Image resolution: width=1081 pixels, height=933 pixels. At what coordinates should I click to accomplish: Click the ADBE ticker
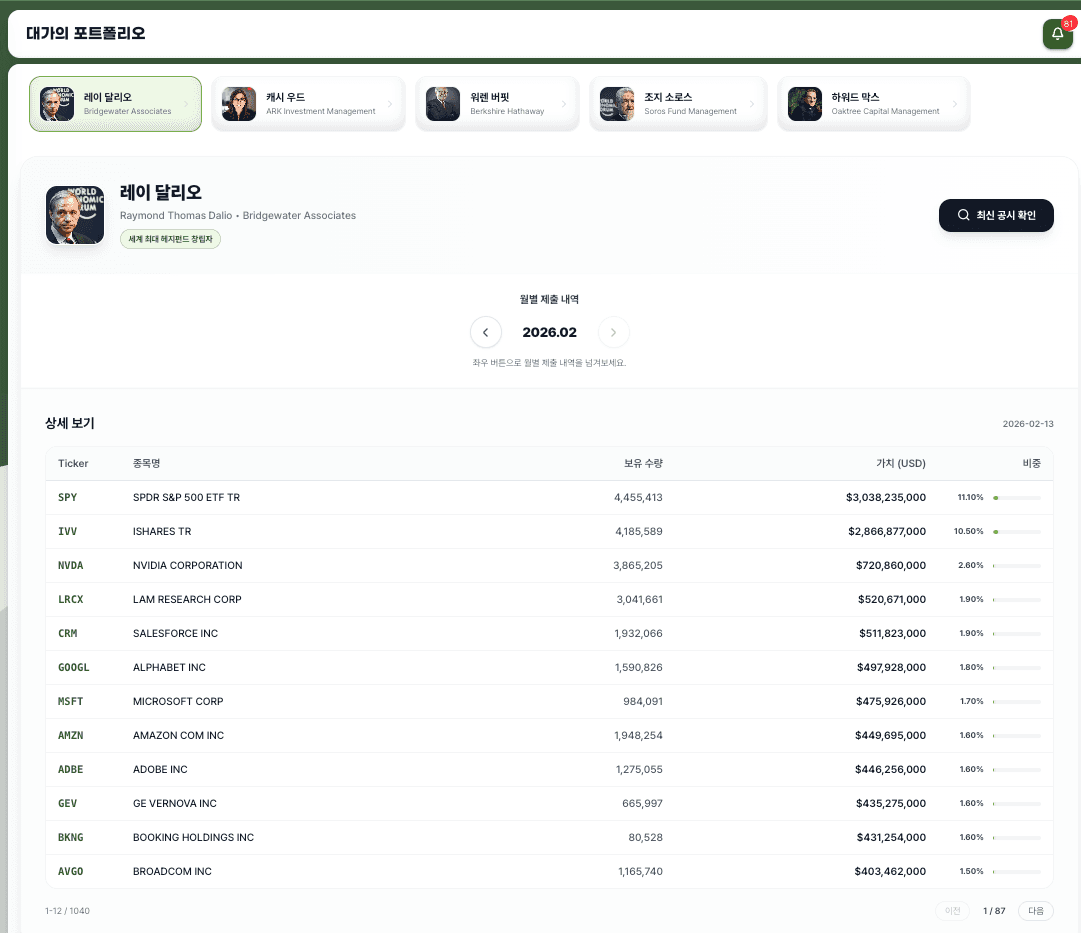click(x=70, y=770)
